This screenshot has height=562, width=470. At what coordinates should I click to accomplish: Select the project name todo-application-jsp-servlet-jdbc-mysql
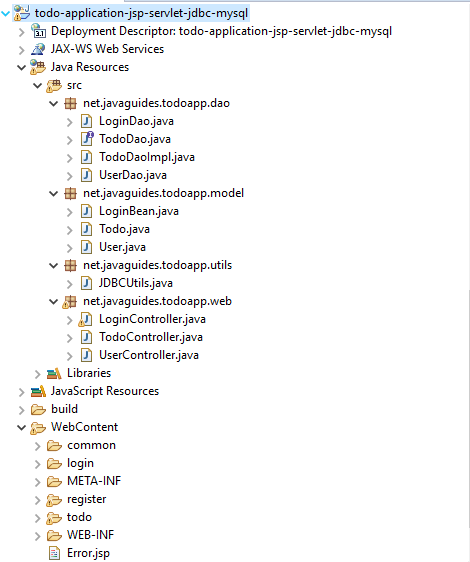pyautogui.click(x=141, y=13)
